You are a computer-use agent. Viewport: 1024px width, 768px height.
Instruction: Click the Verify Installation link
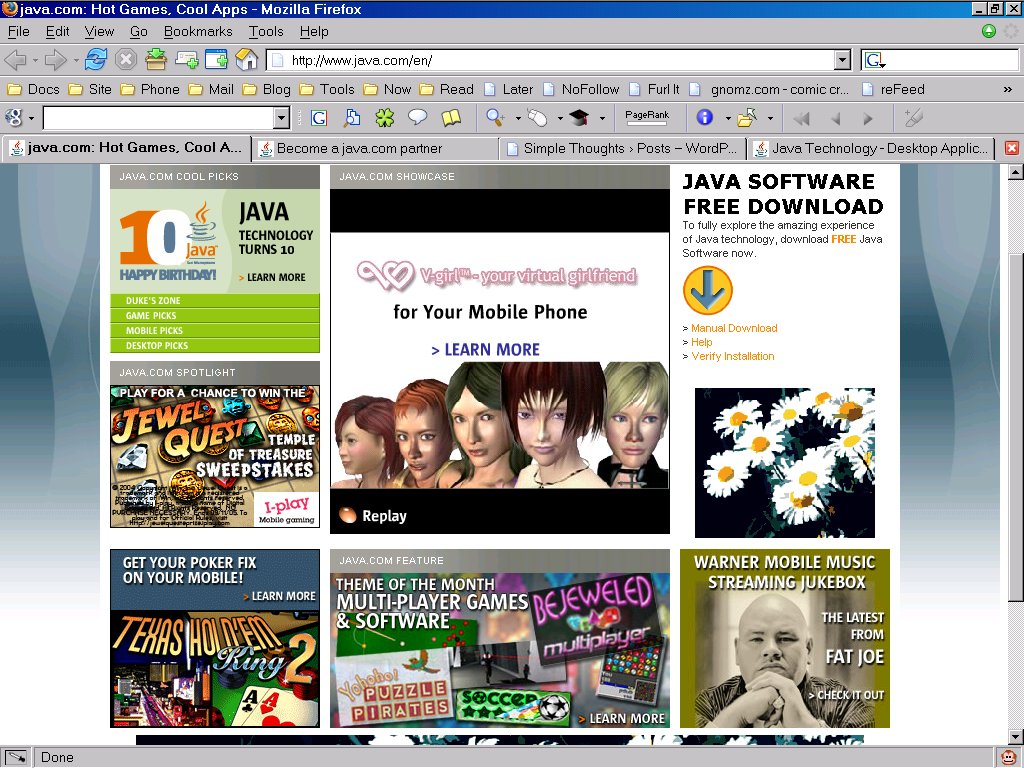pos(733,356)
